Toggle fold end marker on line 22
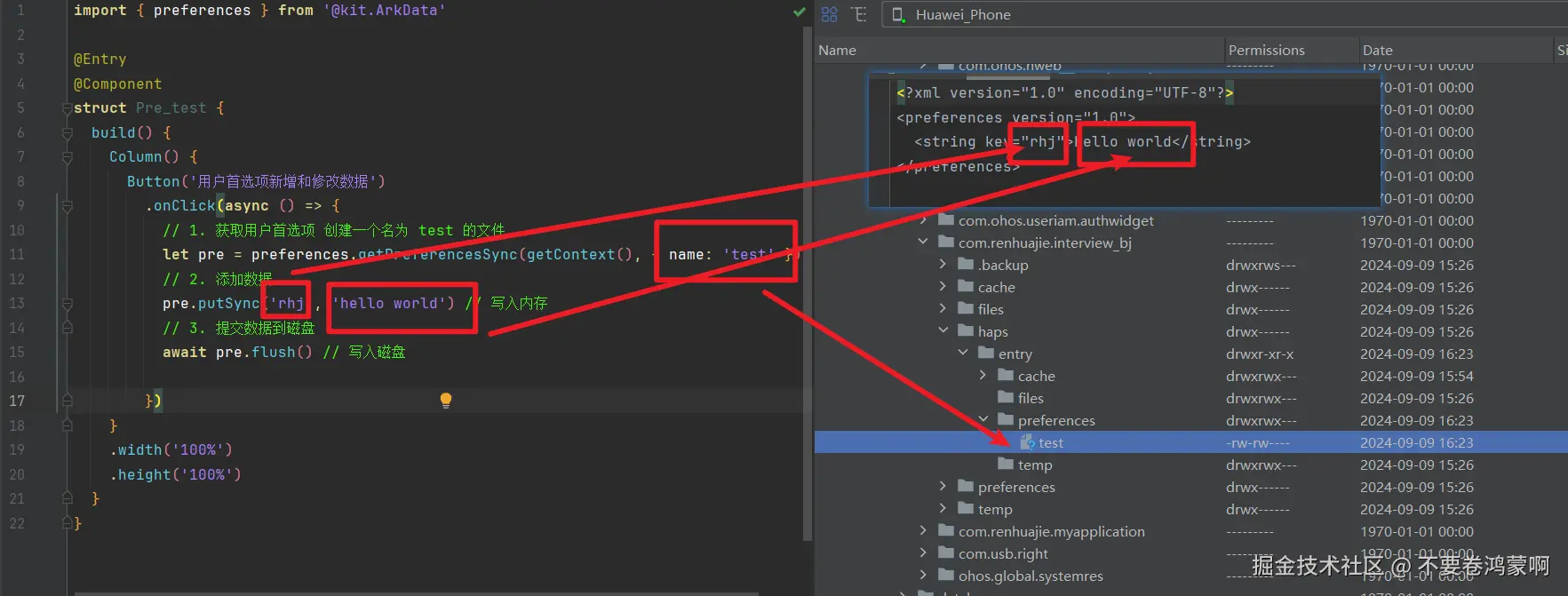 click(x=67, y=523)
